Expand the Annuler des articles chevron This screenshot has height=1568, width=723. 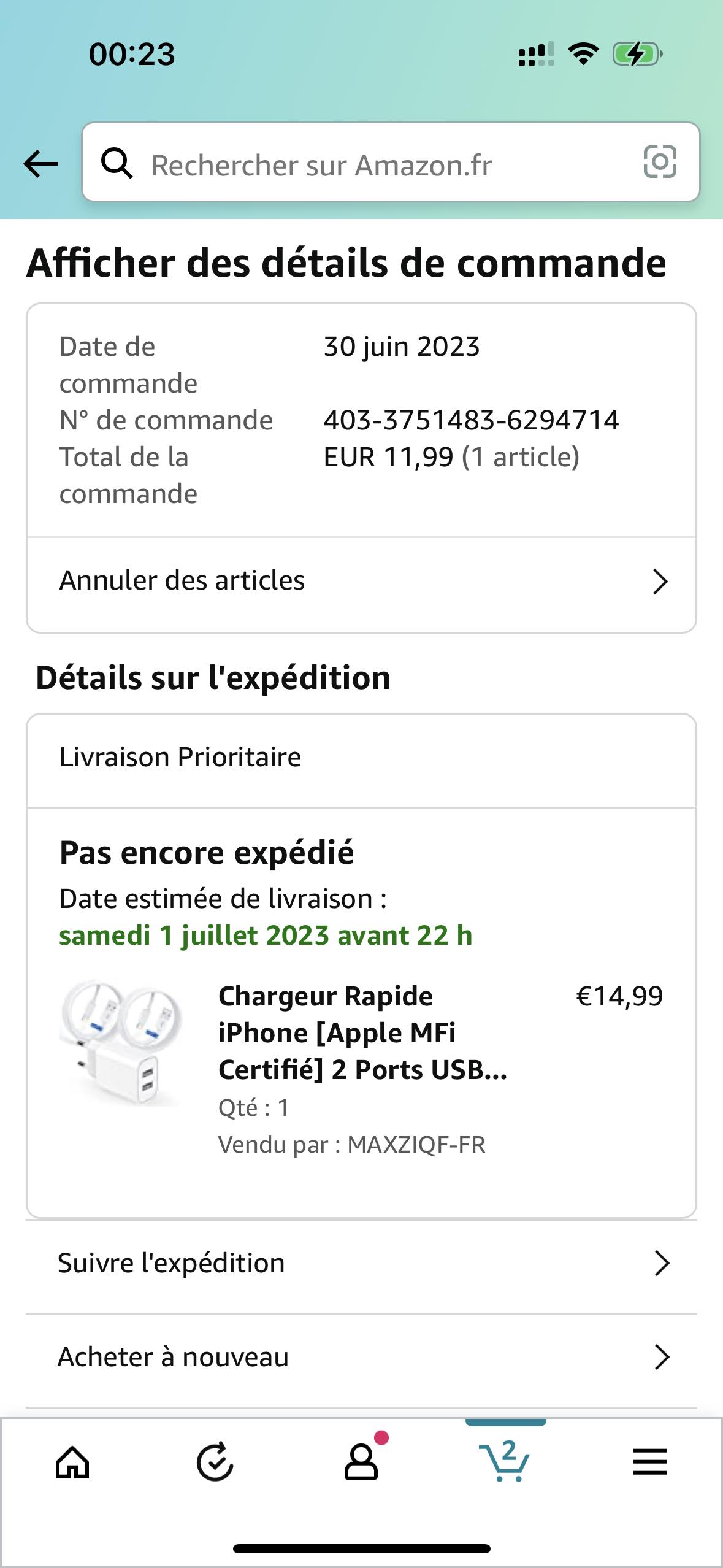tap(660, 582)
